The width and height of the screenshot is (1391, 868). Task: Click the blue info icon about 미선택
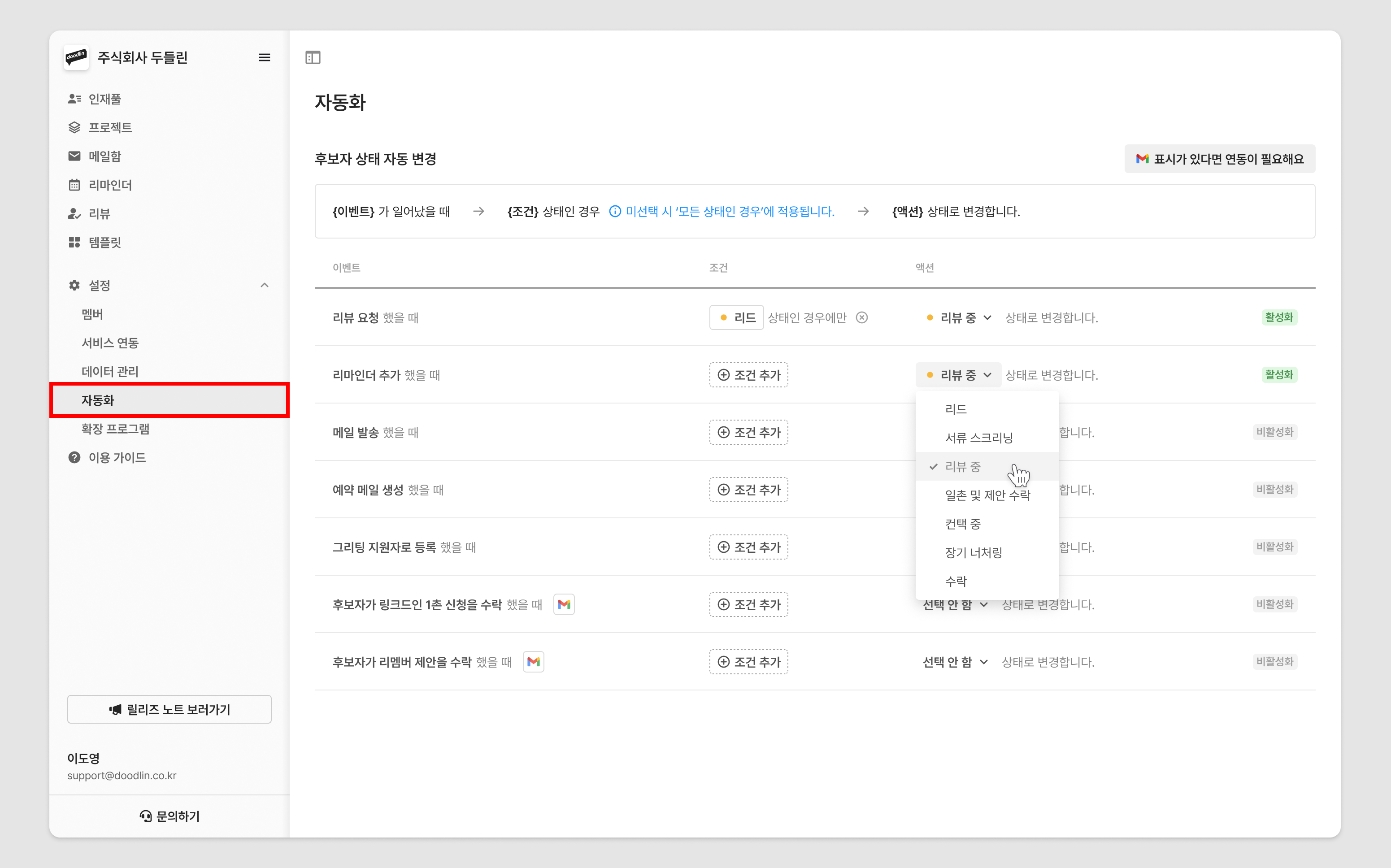pyautogui.click(x=615, y=211)
